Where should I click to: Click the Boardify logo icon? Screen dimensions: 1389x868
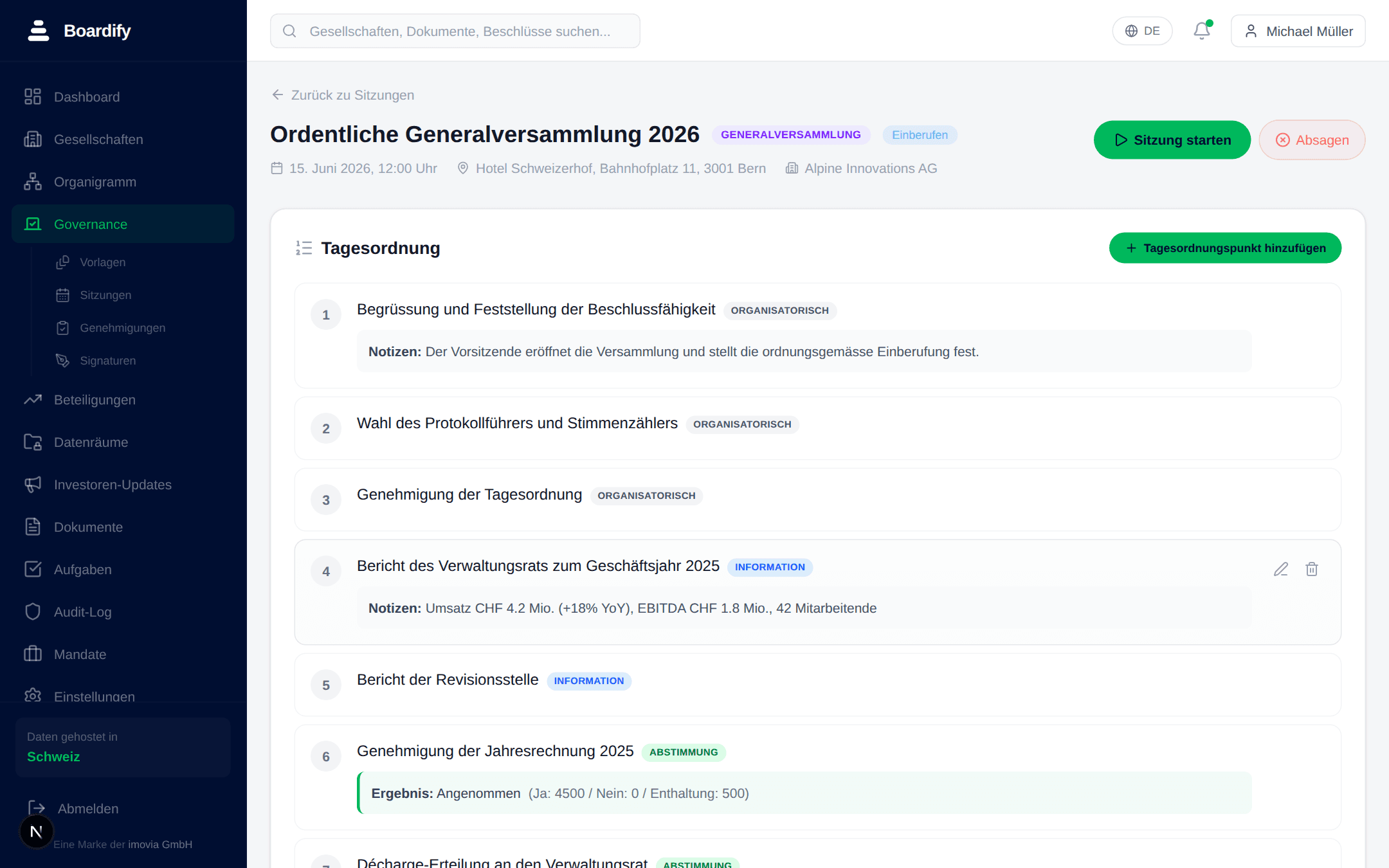click(39, 30)
